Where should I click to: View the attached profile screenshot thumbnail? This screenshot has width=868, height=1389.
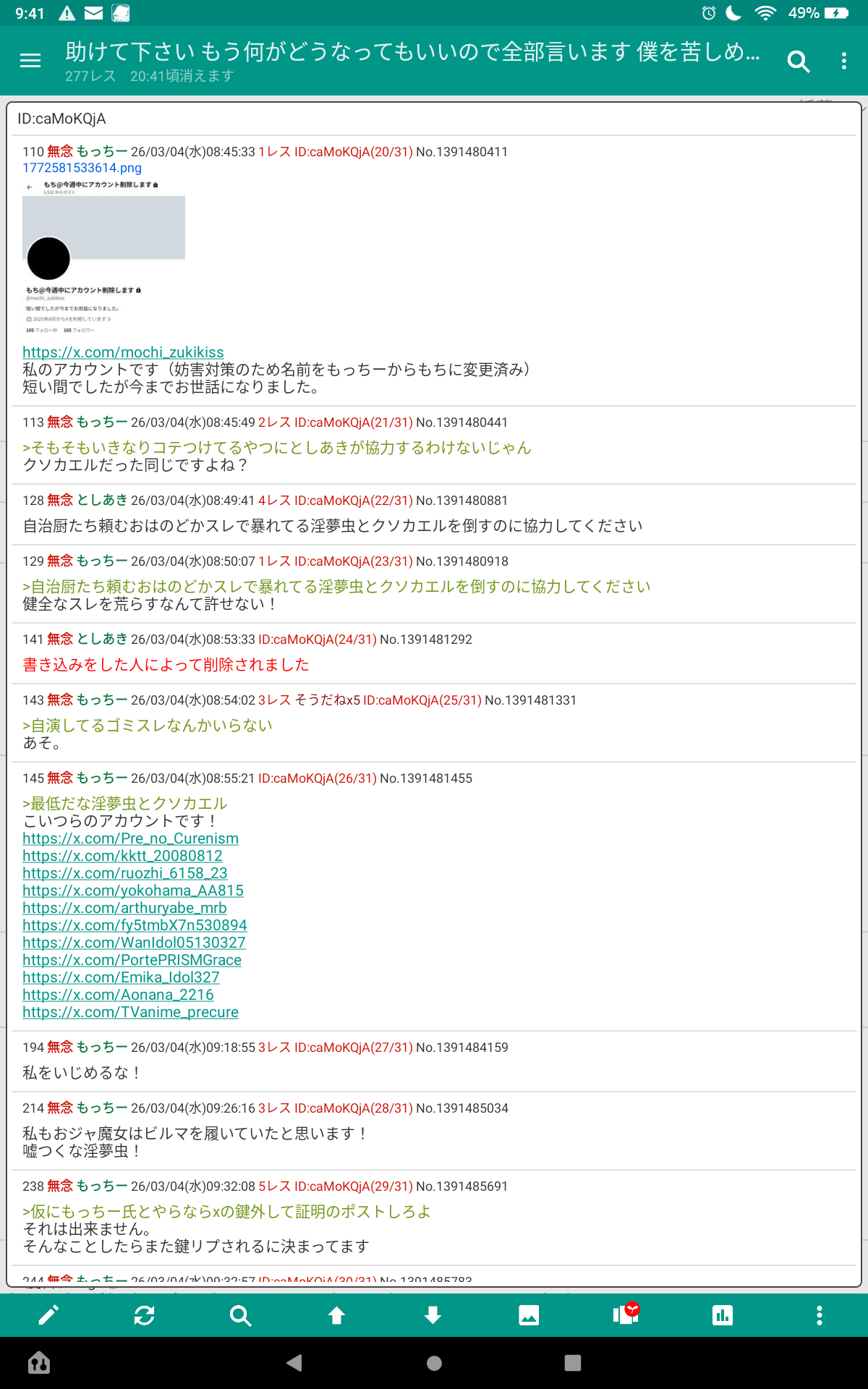pos(103,258)
